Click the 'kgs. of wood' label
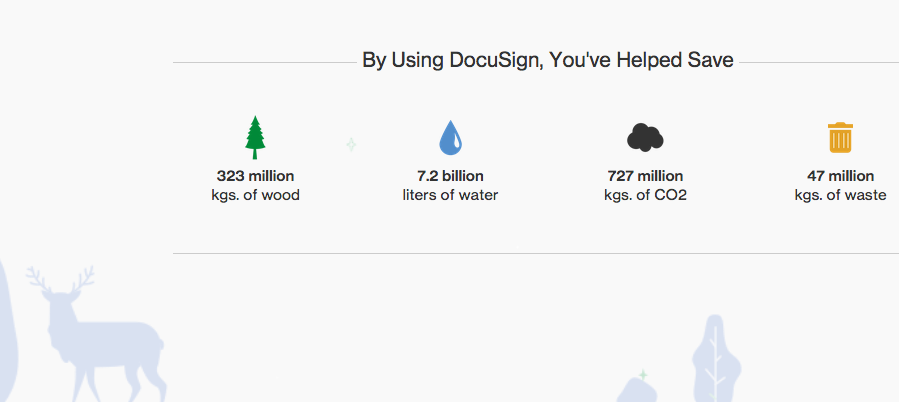The width and height of the screenshot is (899, 402). point(255,195)
